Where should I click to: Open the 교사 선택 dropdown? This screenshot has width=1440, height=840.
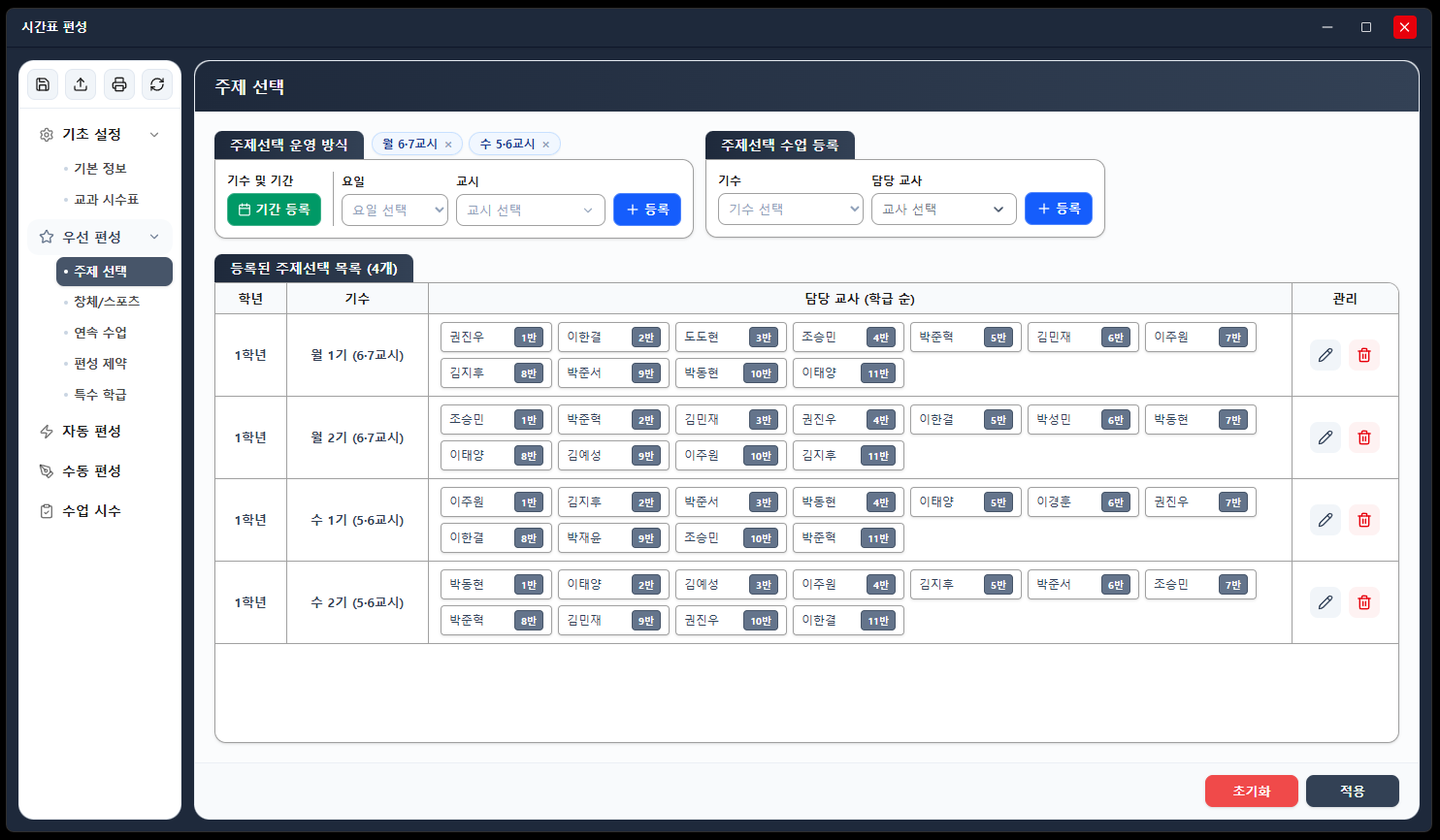pyautogui.click(x=944, y=209)
